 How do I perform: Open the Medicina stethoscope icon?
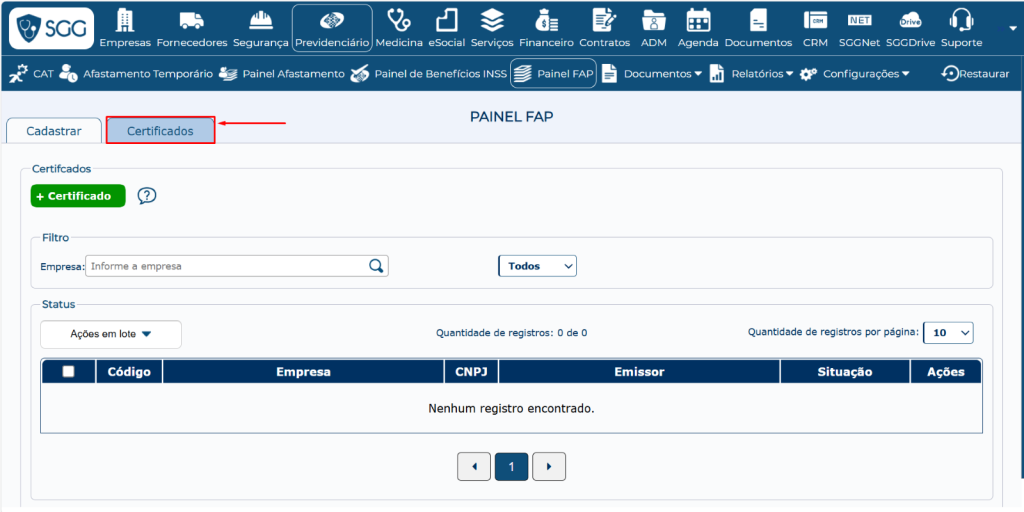coord(399,21)
